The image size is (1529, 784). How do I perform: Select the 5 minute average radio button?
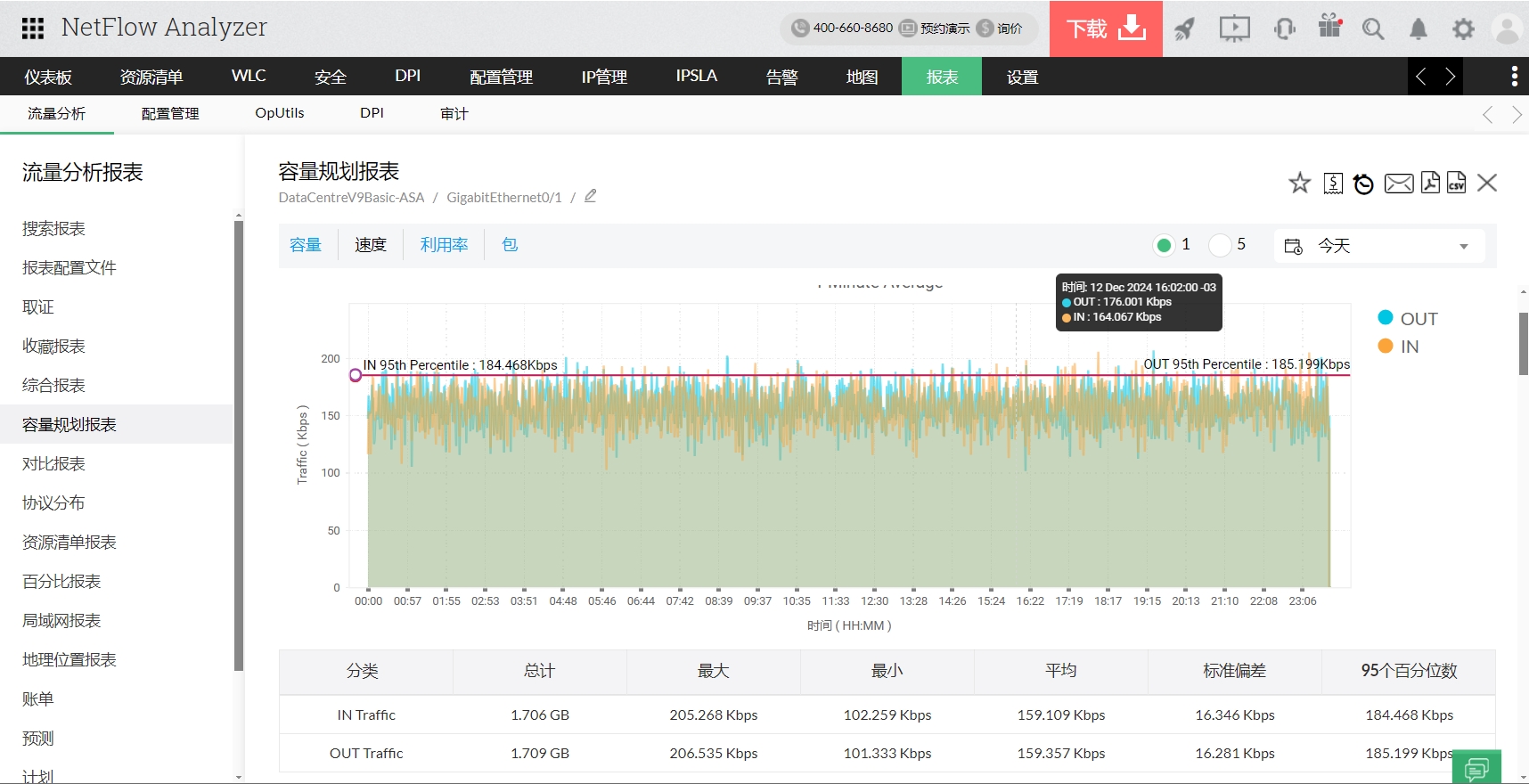pos(1220,245)
